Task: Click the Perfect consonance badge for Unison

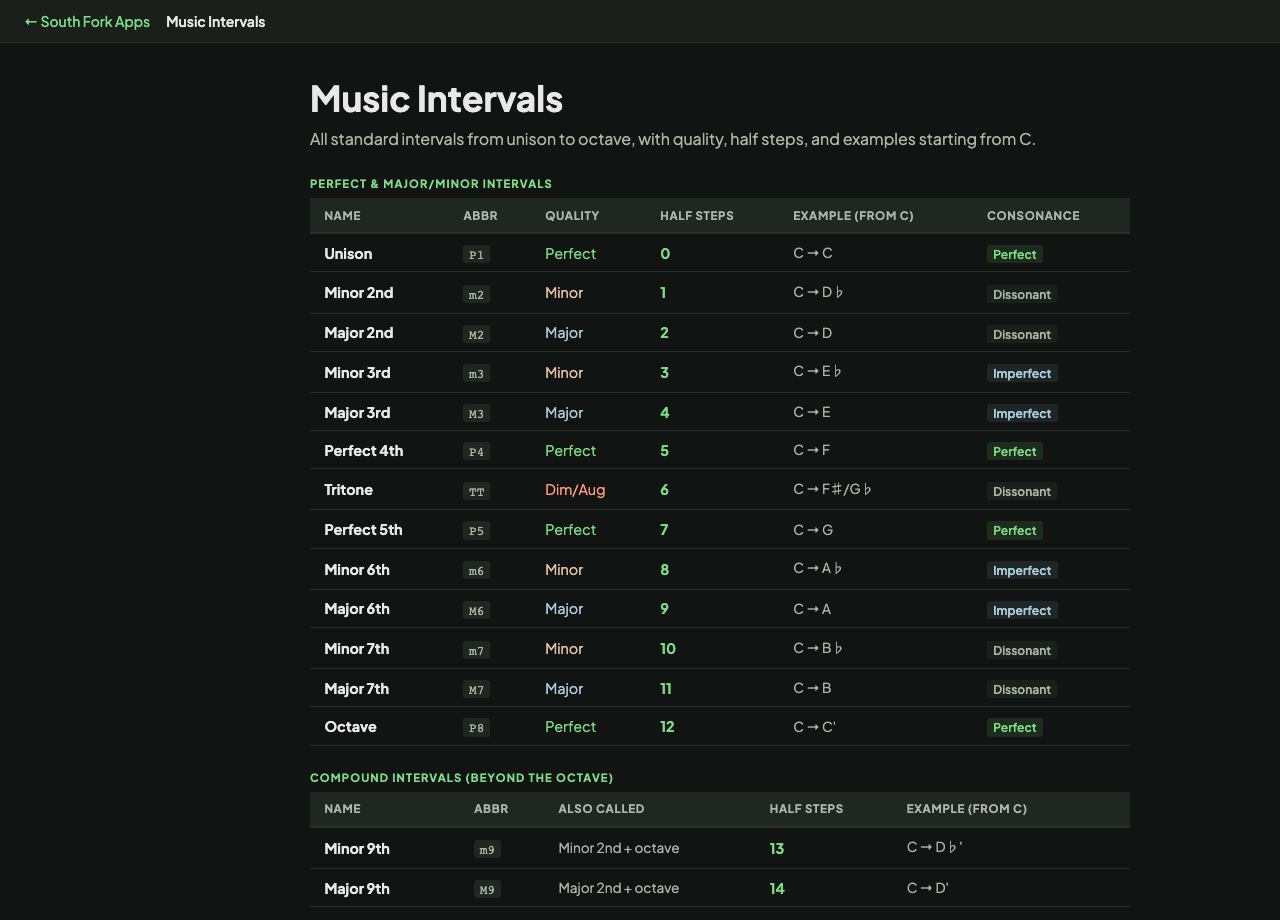Action: click(1015, 255)
